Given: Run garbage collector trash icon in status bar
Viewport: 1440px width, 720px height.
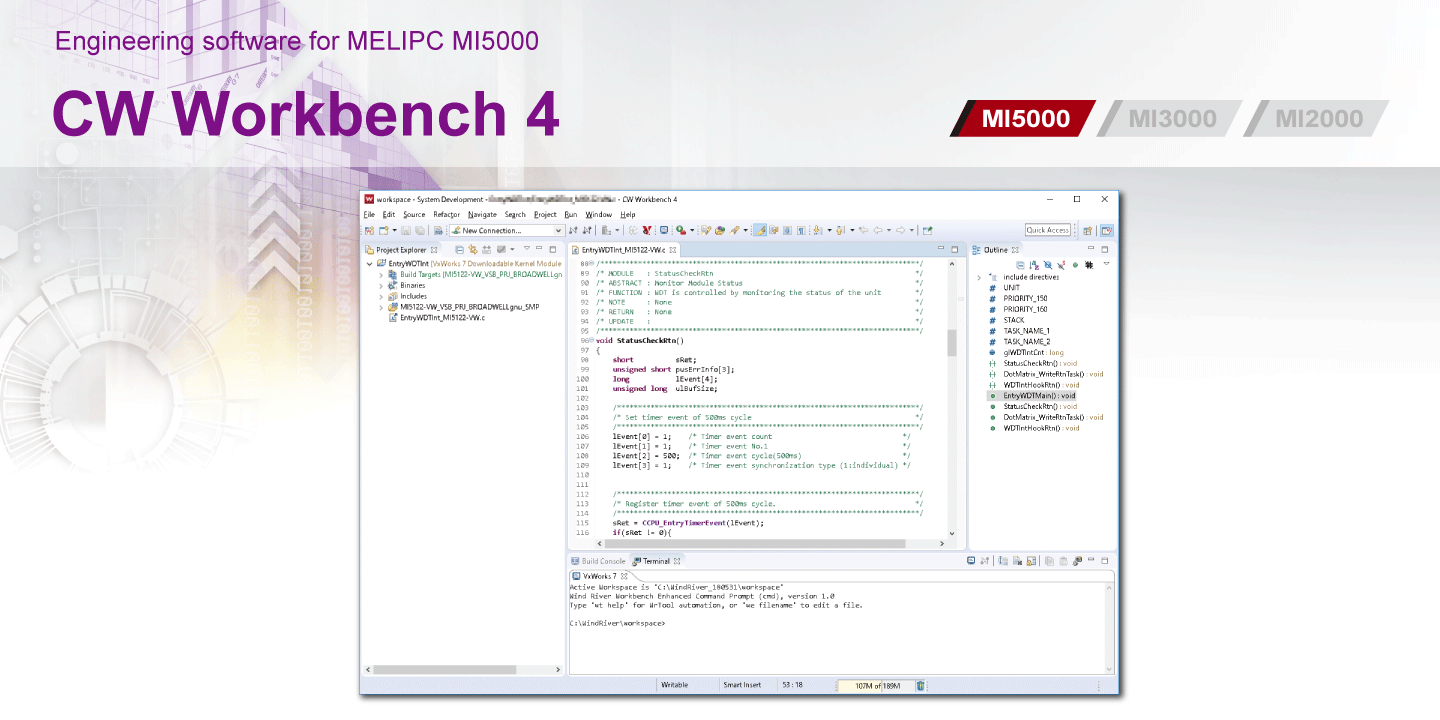Looking at the screenshot, I should coord(920,686).
